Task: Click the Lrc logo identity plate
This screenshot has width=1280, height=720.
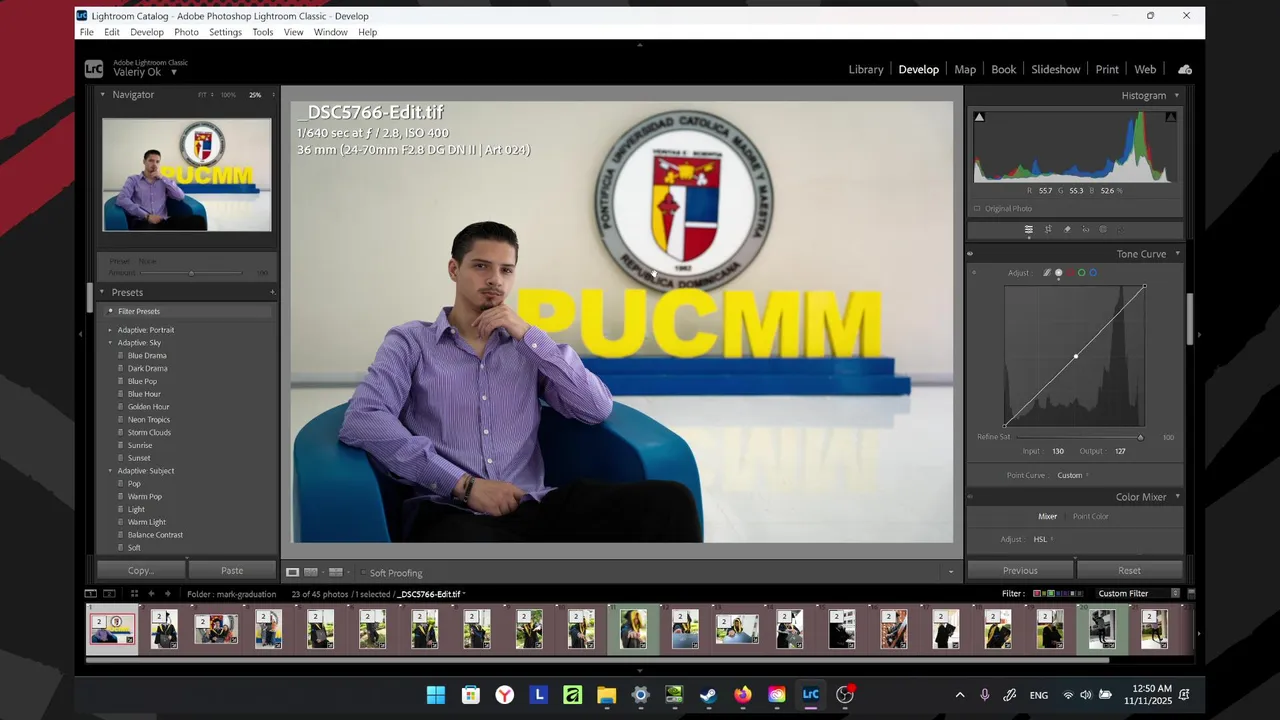Action: coord(93,69)
